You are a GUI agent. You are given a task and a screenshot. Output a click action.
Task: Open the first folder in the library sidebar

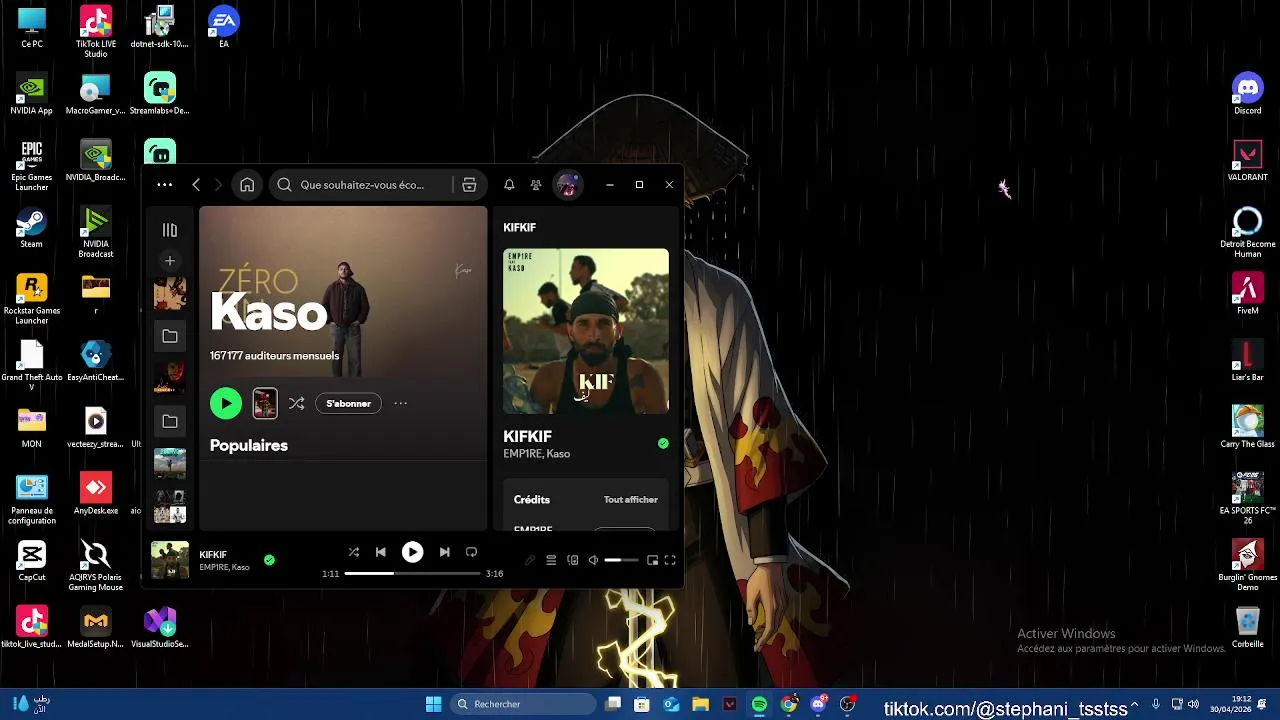tap(170, 337)
